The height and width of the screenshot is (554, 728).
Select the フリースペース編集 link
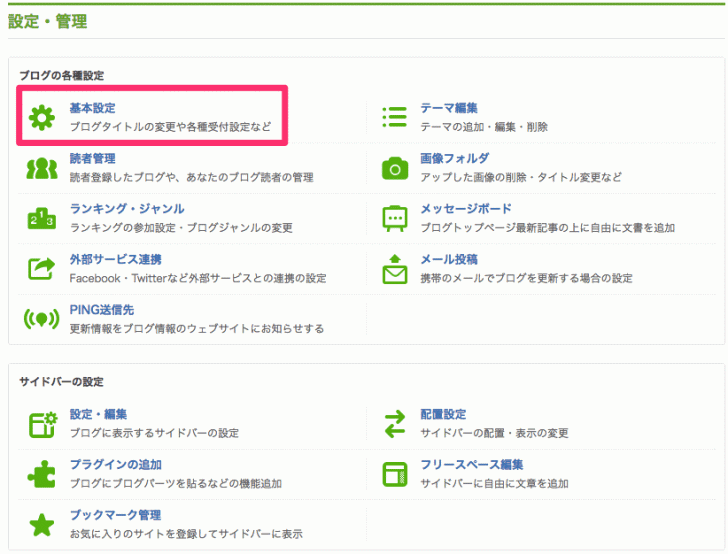tap(471, 465)
